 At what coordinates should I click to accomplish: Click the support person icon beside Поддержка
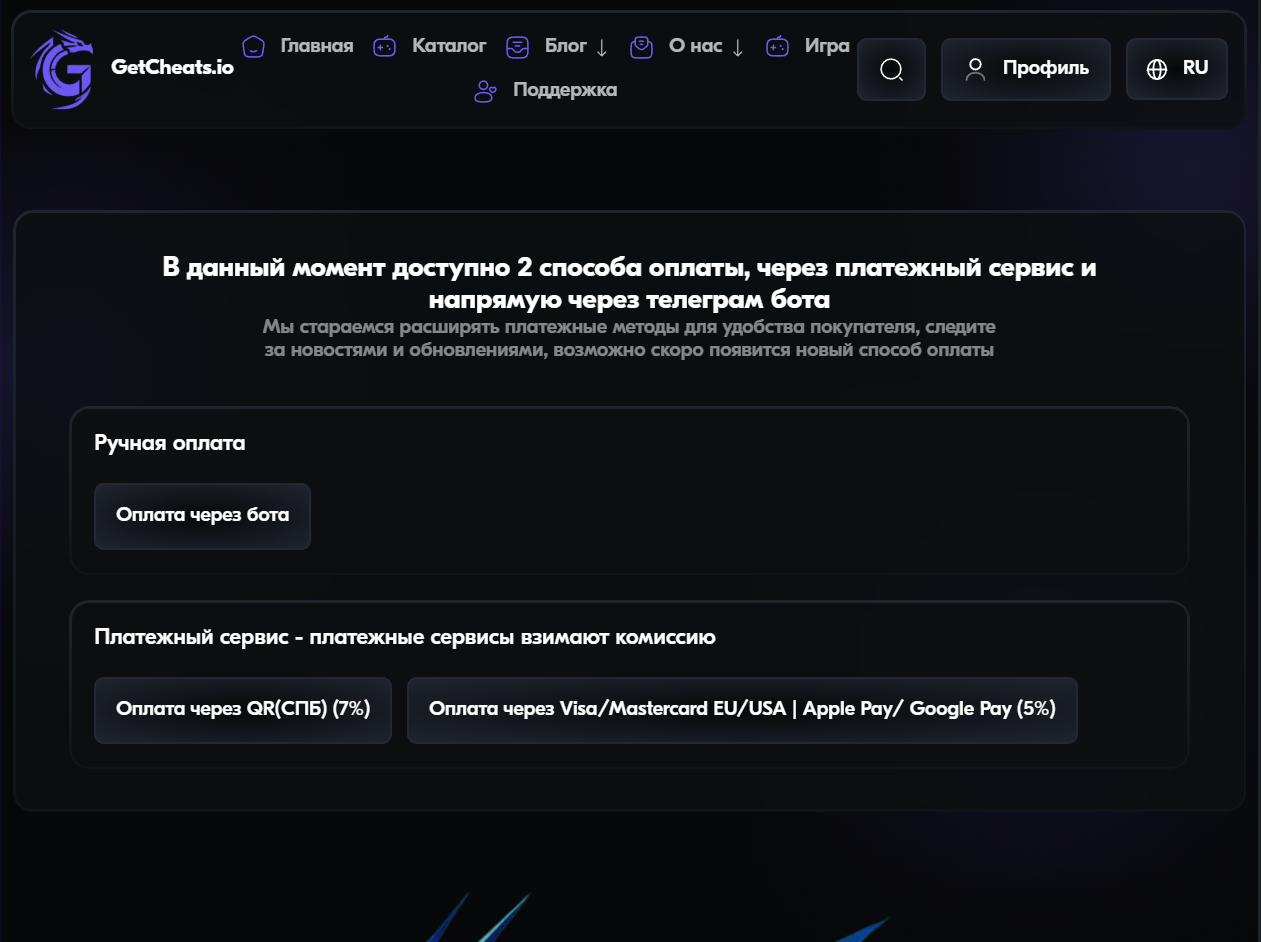click(486, 91)
